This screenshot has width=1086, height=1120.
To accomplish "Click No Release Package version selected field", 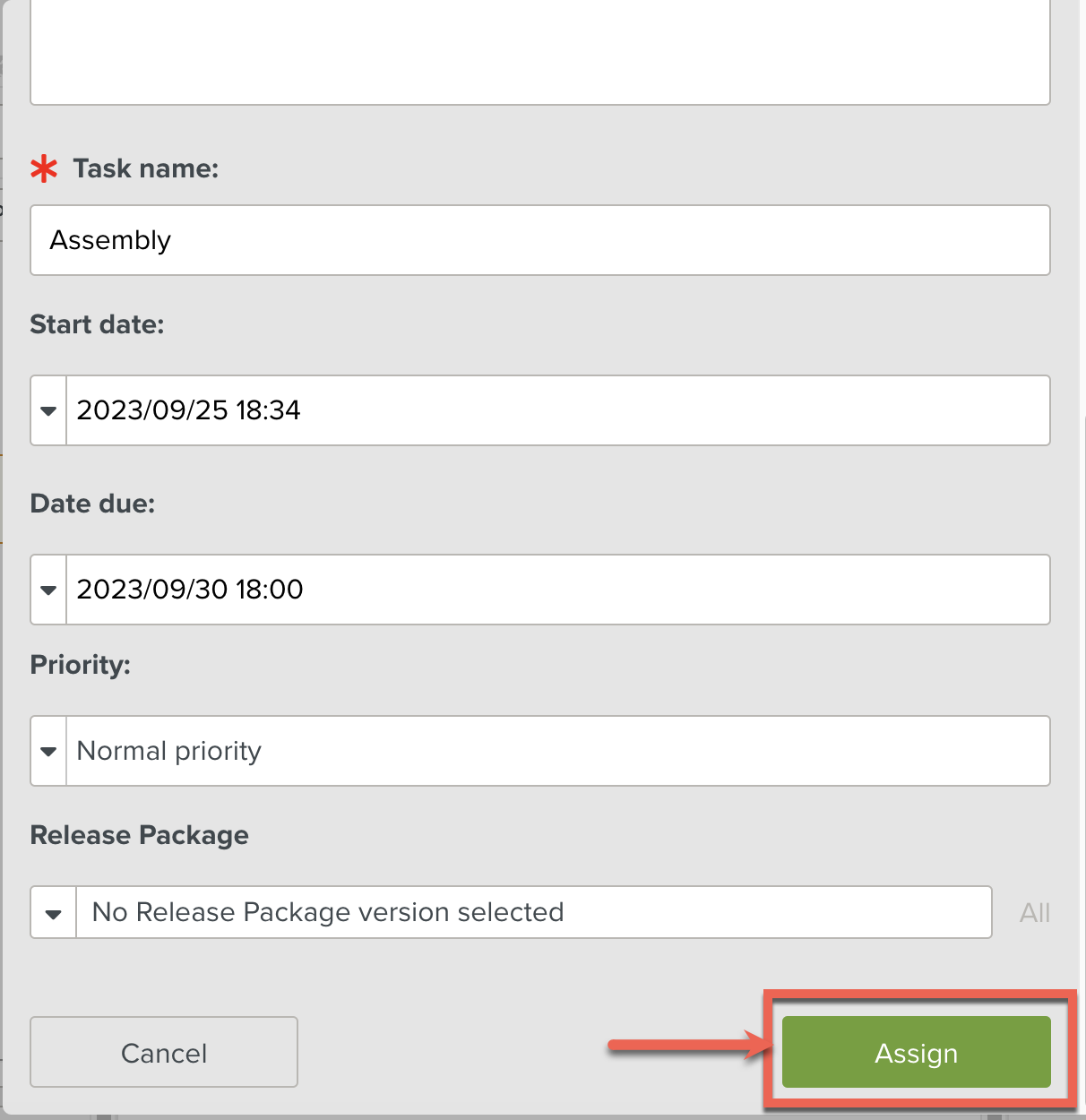I will [533, 913].
